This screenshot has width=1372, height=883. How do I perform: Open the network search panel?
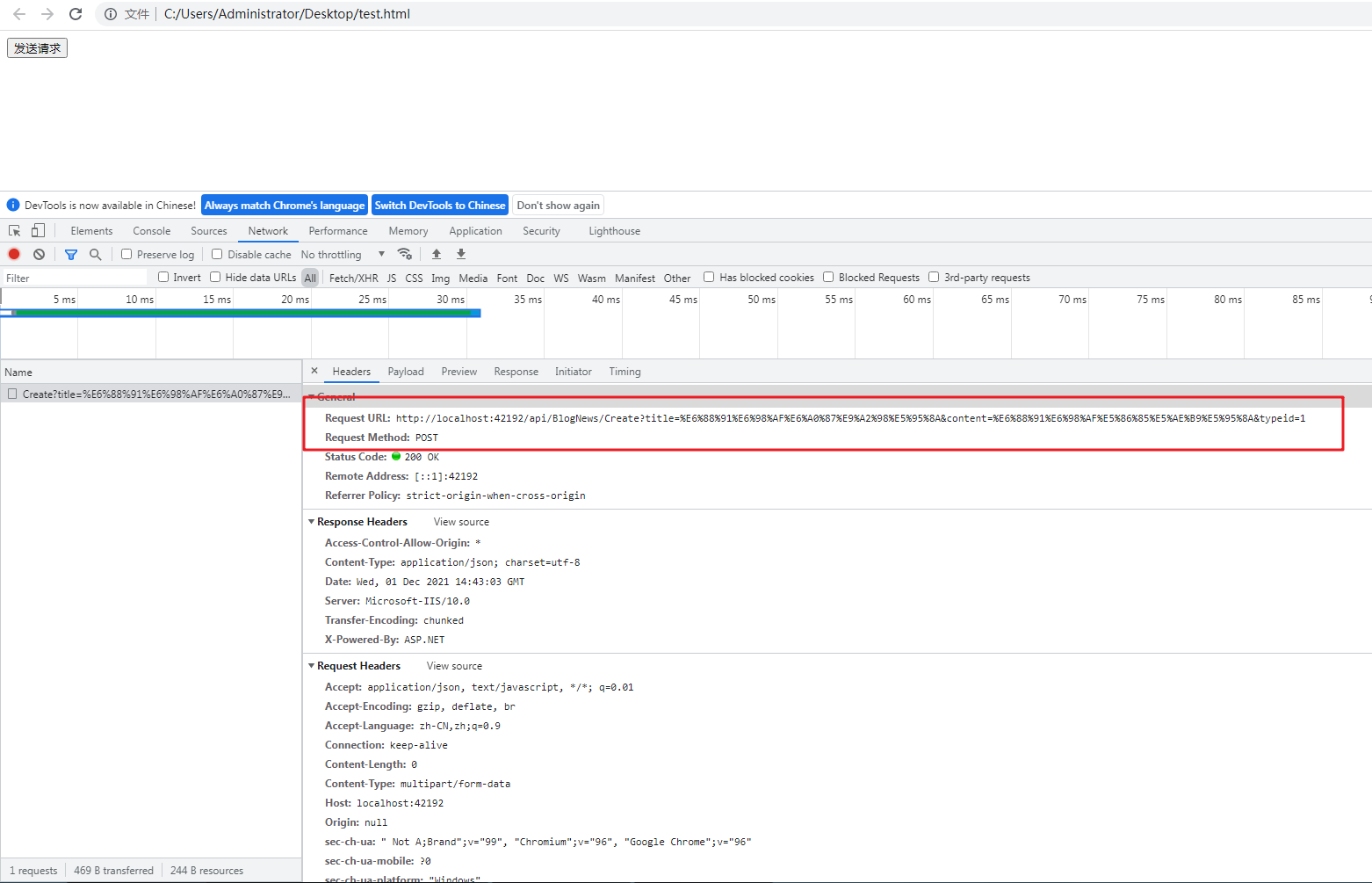[x=95, y=254]
